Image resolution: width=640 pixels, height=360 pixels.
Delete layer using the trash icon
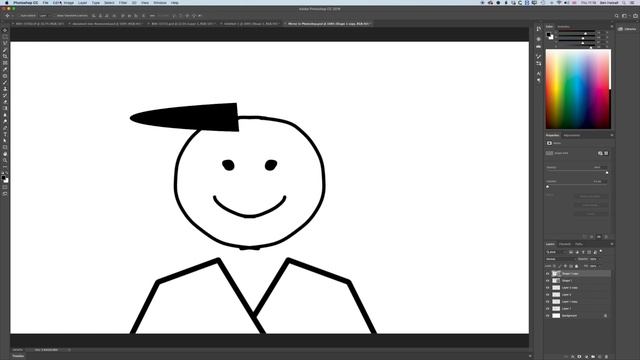(x=606, y=357)
